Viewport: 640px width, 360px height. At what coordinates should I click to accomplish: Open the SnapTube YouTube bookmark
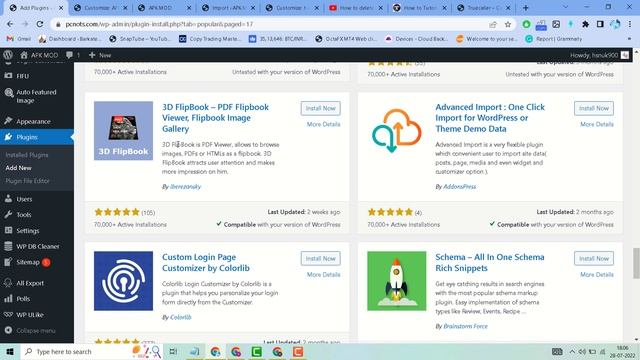(x=140, y=39)
